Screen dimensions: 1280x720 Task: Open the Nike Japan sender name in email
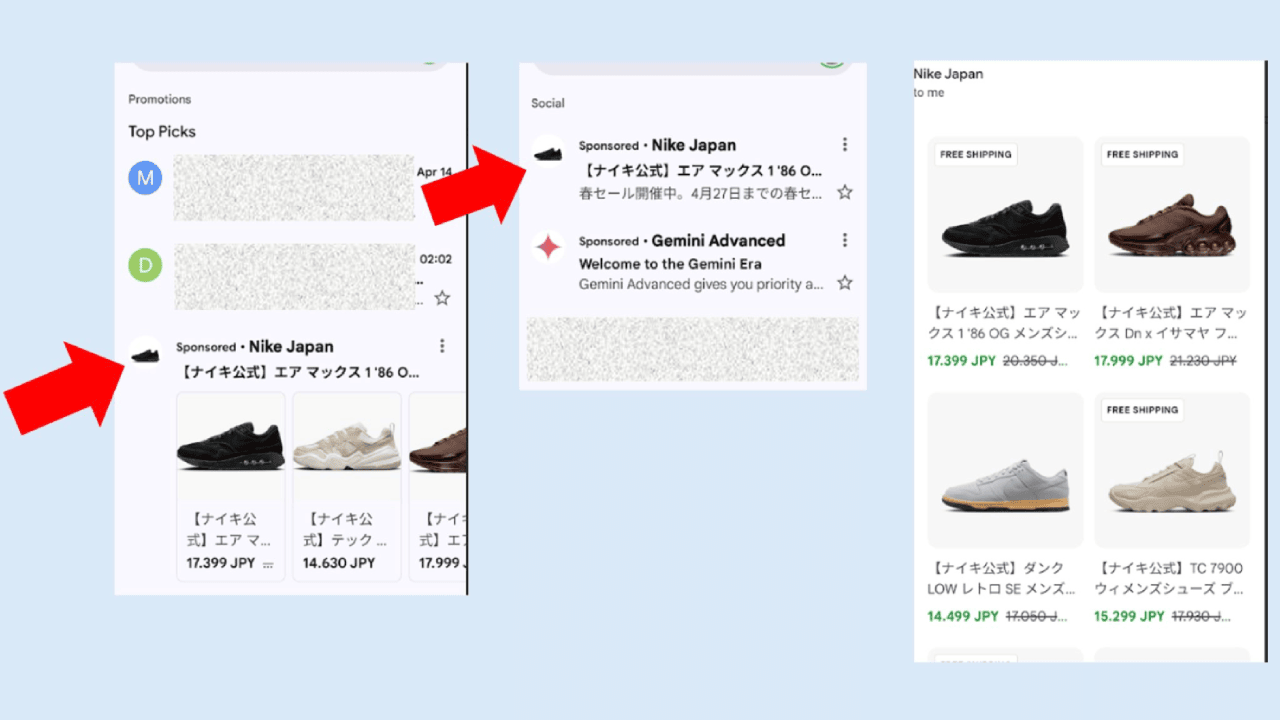point(948,74)
